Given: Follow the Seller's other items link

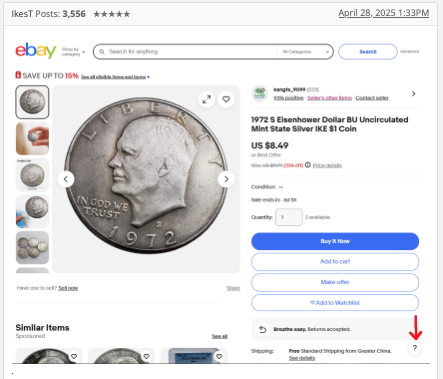Looking at the screenshot, I should [x=329, y=98].
